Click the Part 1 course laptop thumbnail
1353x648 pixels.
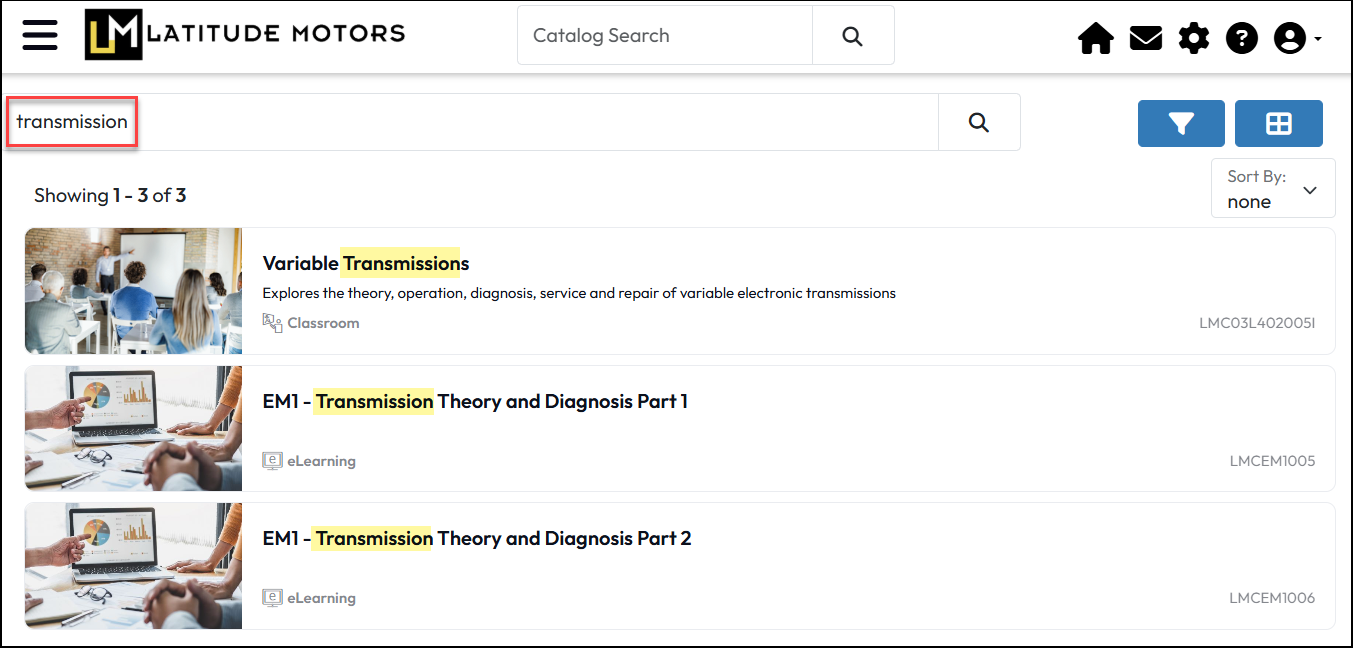click(133, 428)
